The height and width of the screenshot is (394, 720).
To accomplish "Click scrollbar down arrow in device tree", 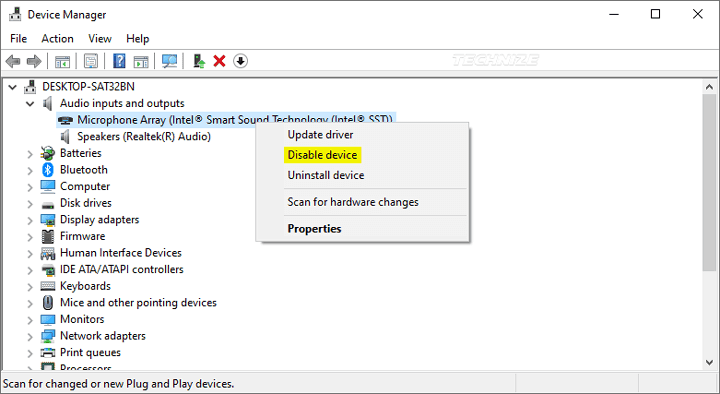I will click(x=709, y=362).
